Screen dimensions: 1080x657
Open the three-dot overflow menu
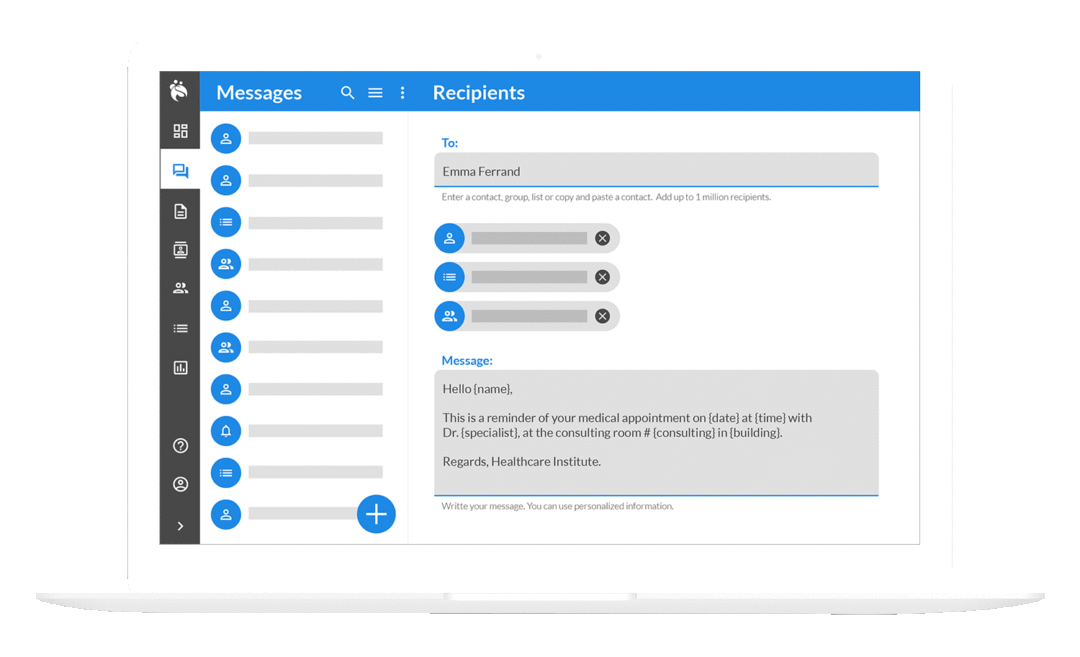tap(402, 92)
